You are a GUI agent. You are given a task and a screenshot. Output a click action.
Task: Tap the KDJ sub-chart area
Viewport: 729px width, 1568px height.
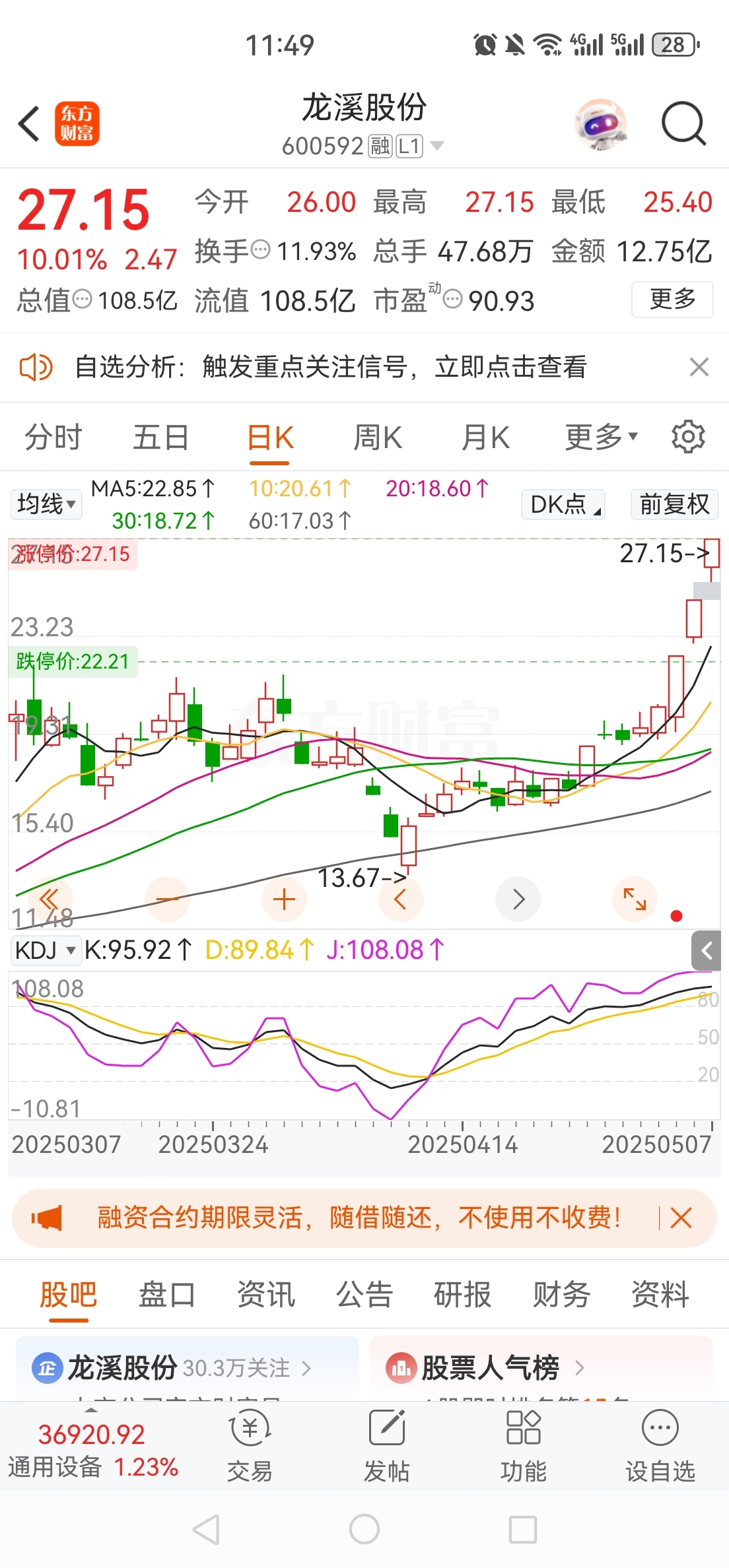[364, 1045]
